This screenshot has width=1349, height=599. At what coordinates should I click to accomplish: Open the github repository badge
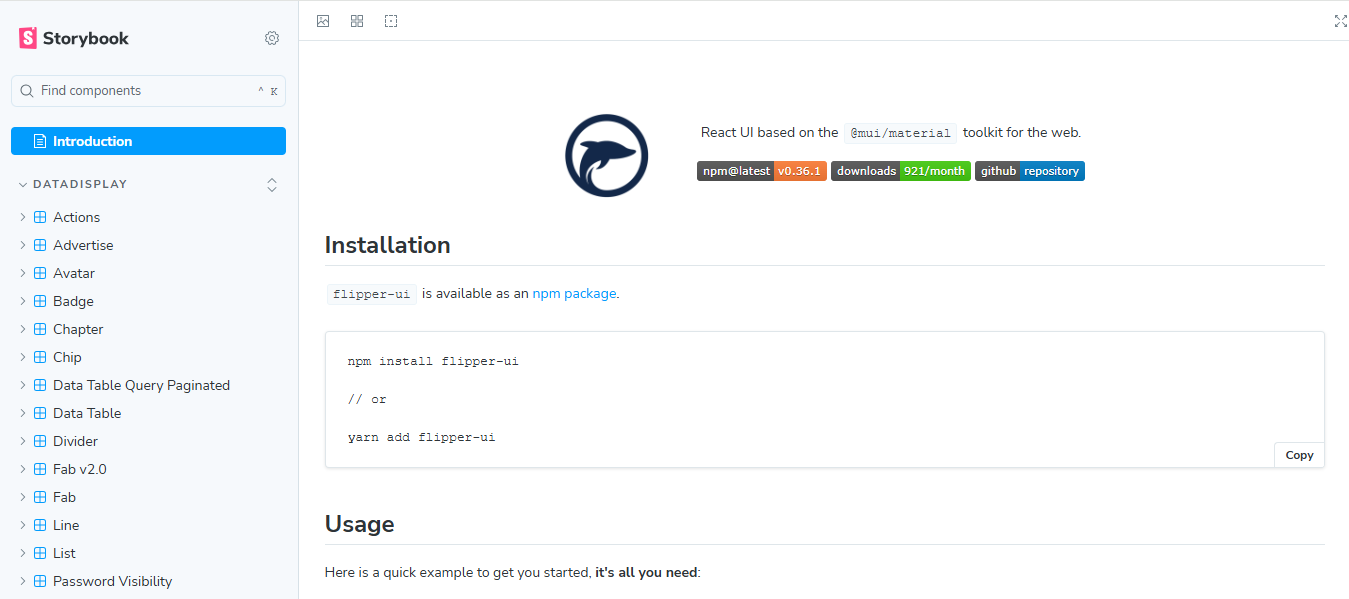click(x=1030, y=171)
